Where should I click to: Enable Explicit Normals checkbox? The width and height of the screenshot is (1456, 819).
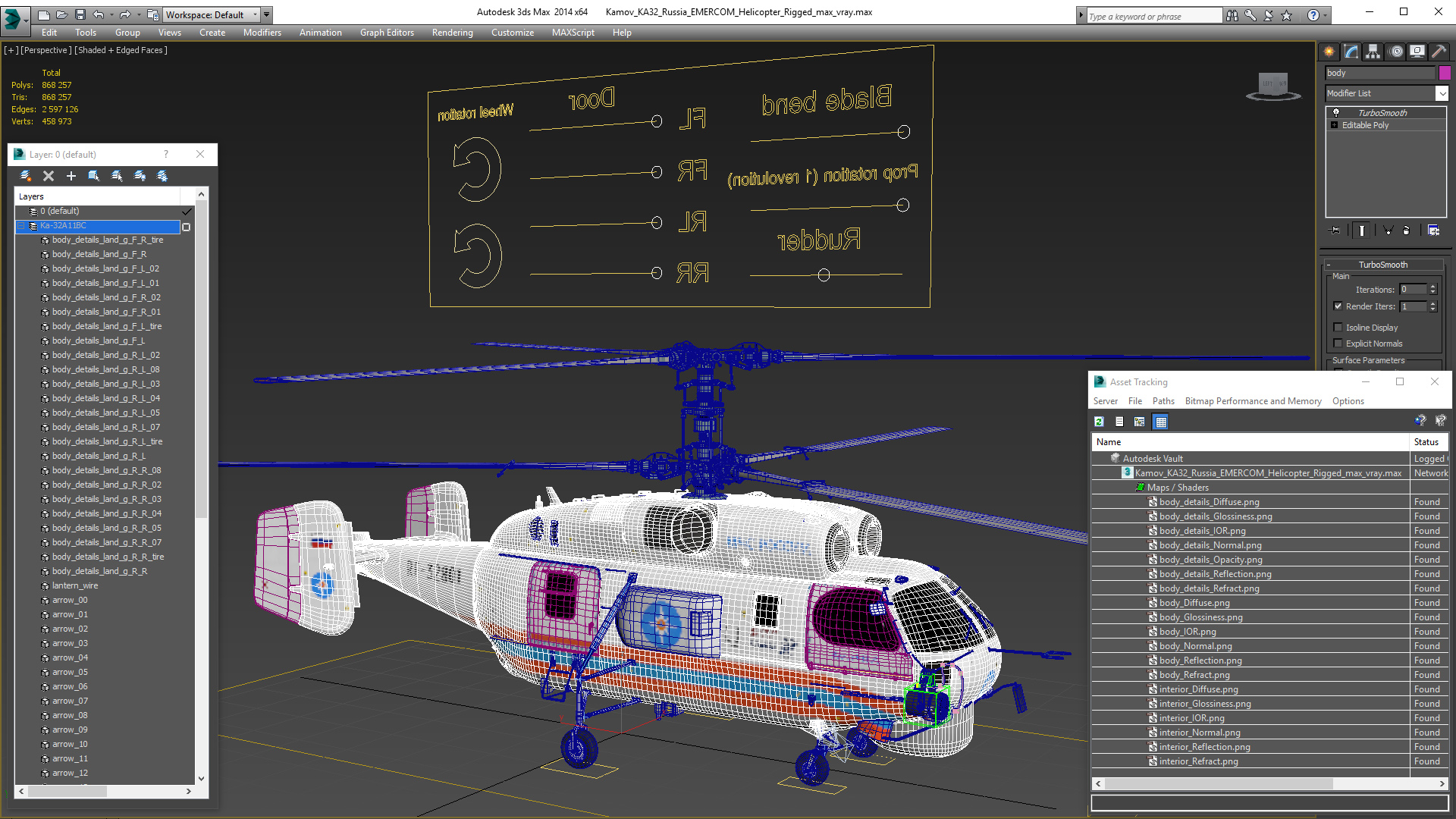point(1338,344)
